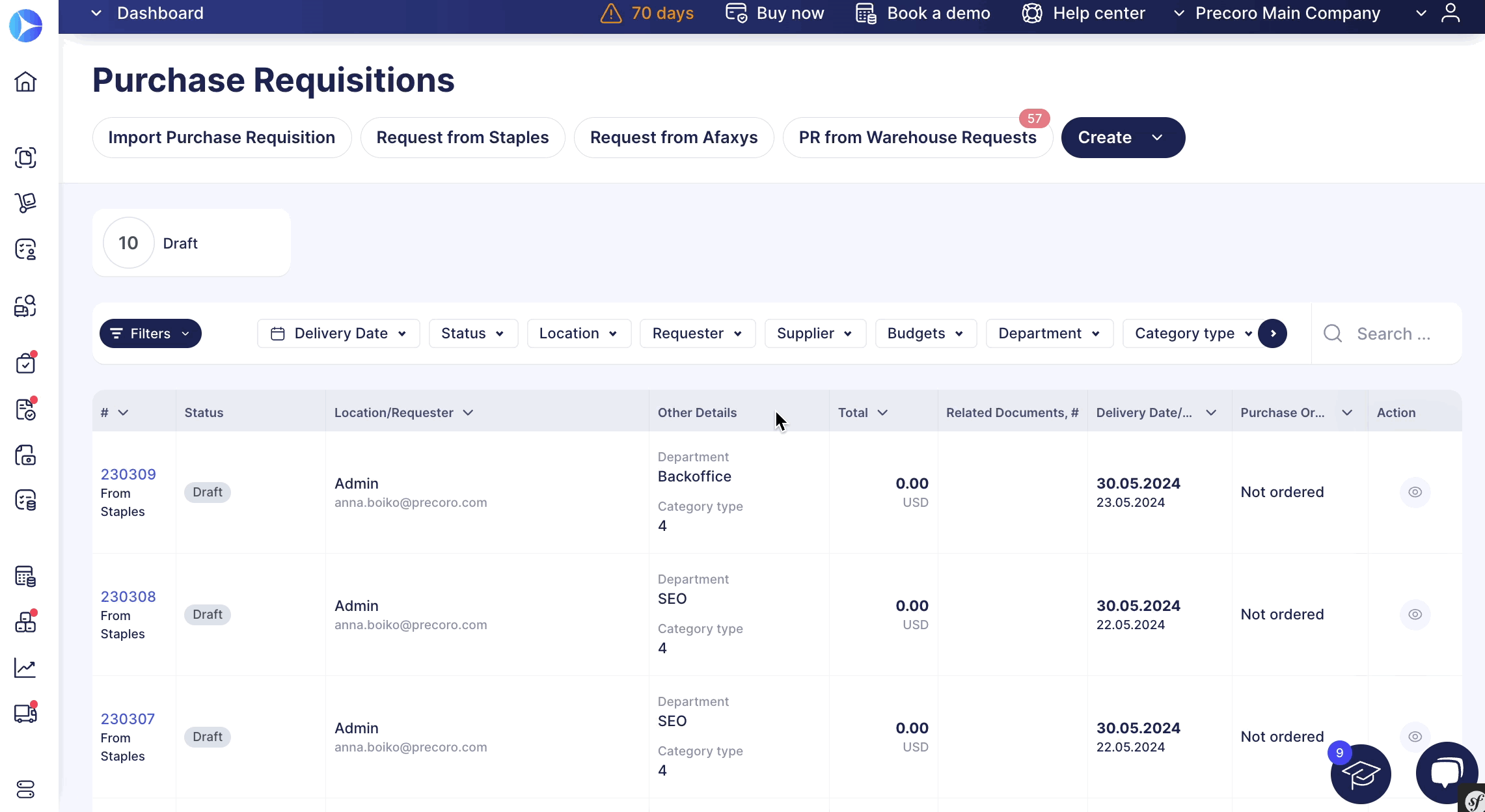Click Import Purchase Requisition button
Image resolution: width=1485 pixels, height=812 pixels.
click(222, 137)
